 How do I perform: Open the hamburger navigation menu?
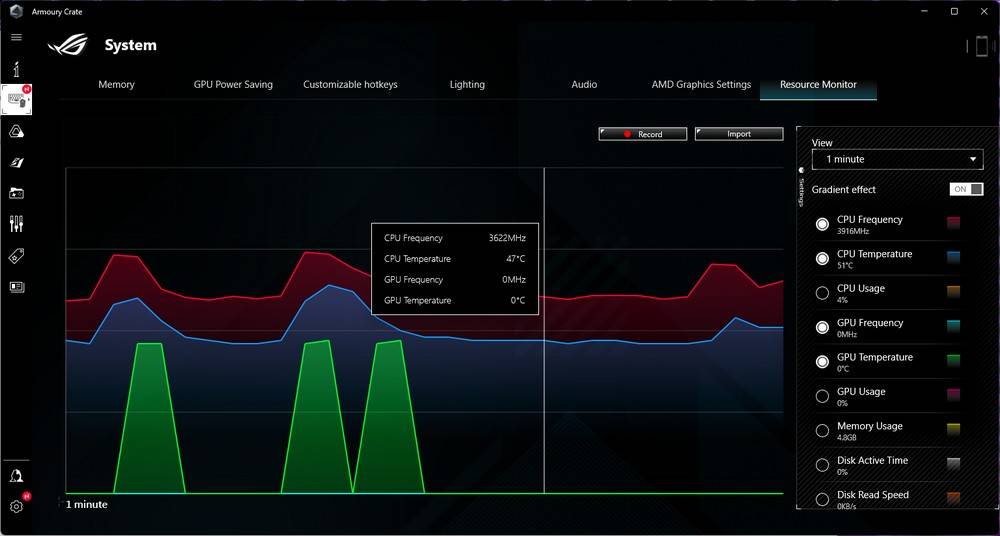pos(17,37)
